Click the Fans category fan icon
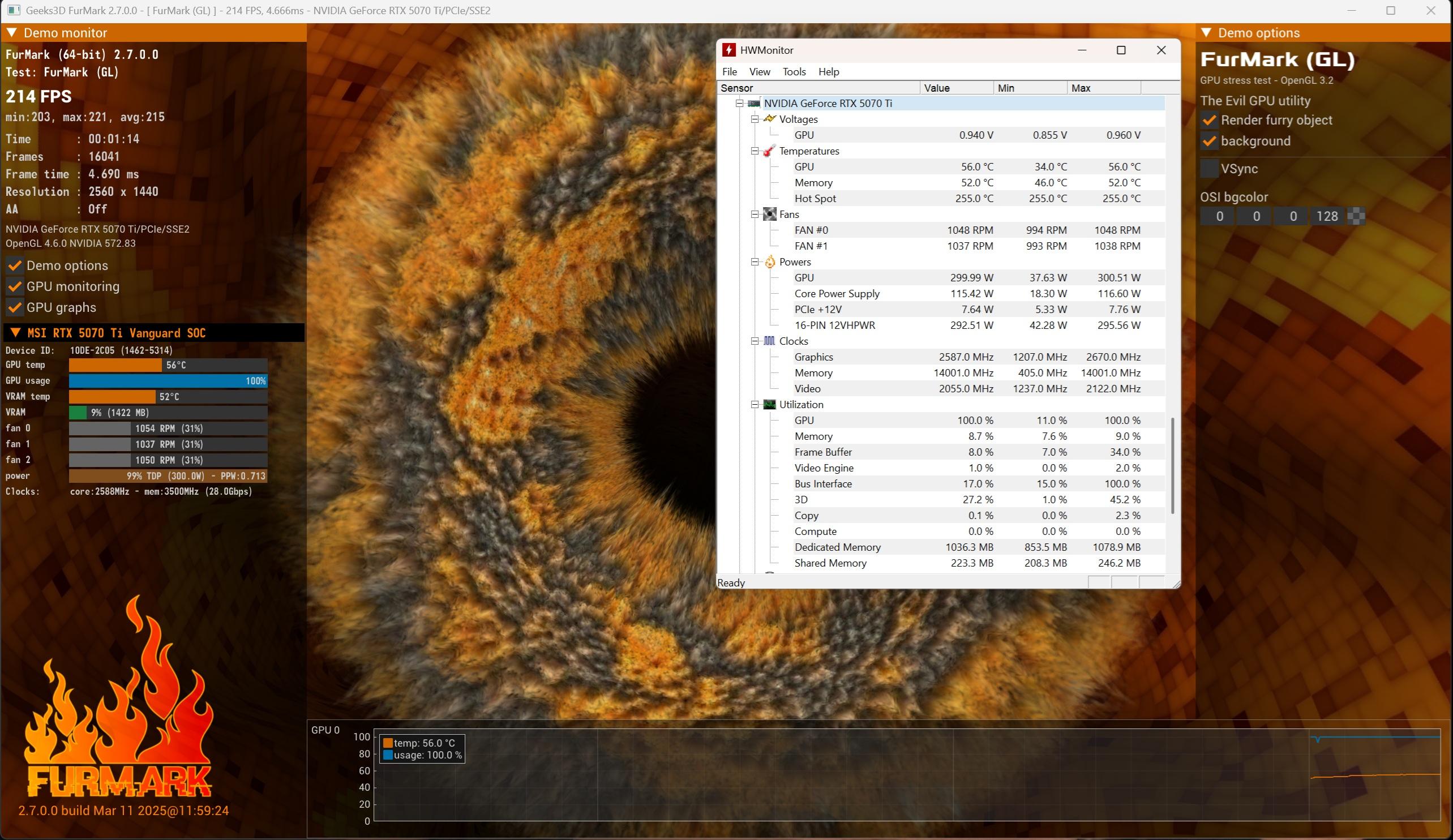Viewport: 1453px width, 840px height. (769, 215)
